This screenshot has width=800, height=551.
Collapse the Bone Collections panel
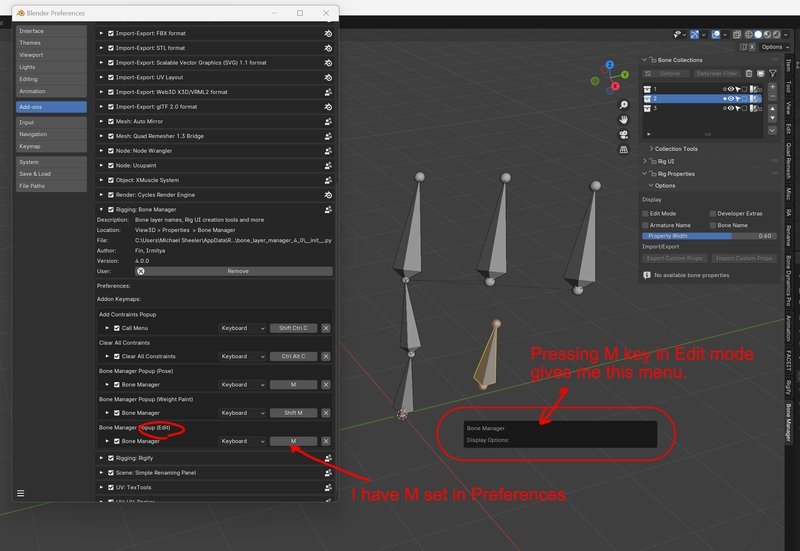645,60
